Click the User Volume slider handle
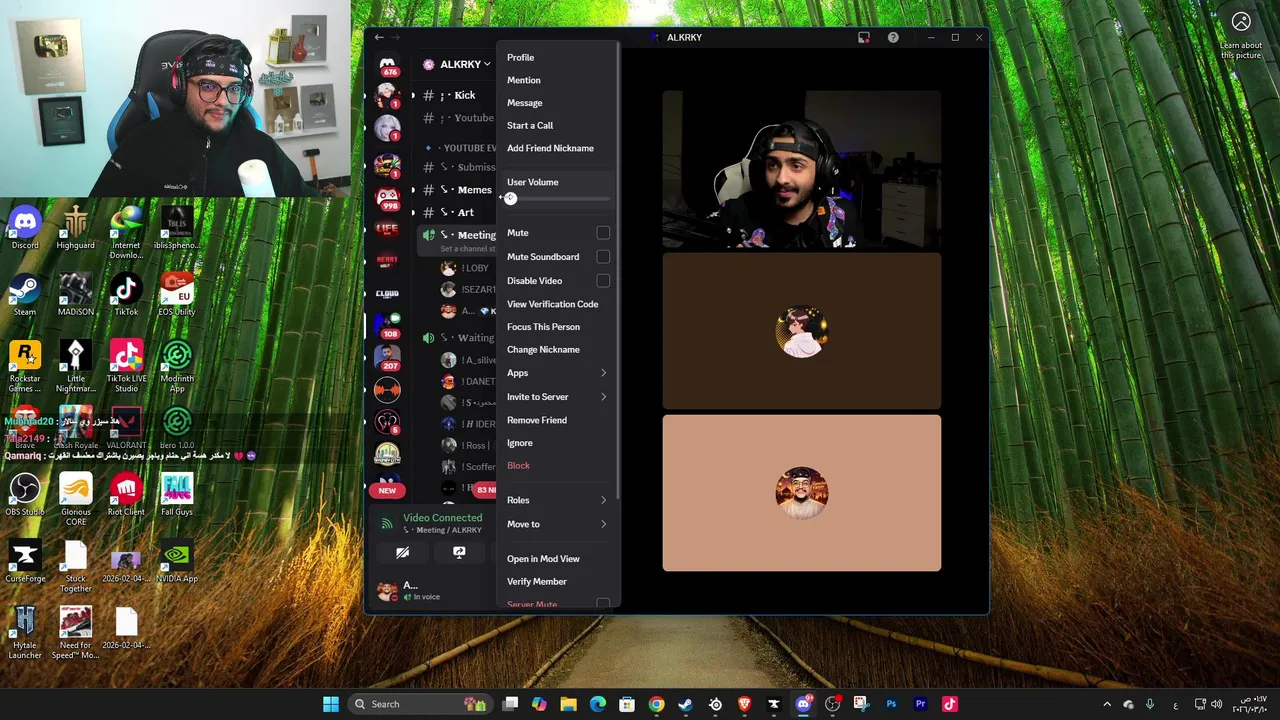Screen dimensions: 1280x720 [510, 198]
